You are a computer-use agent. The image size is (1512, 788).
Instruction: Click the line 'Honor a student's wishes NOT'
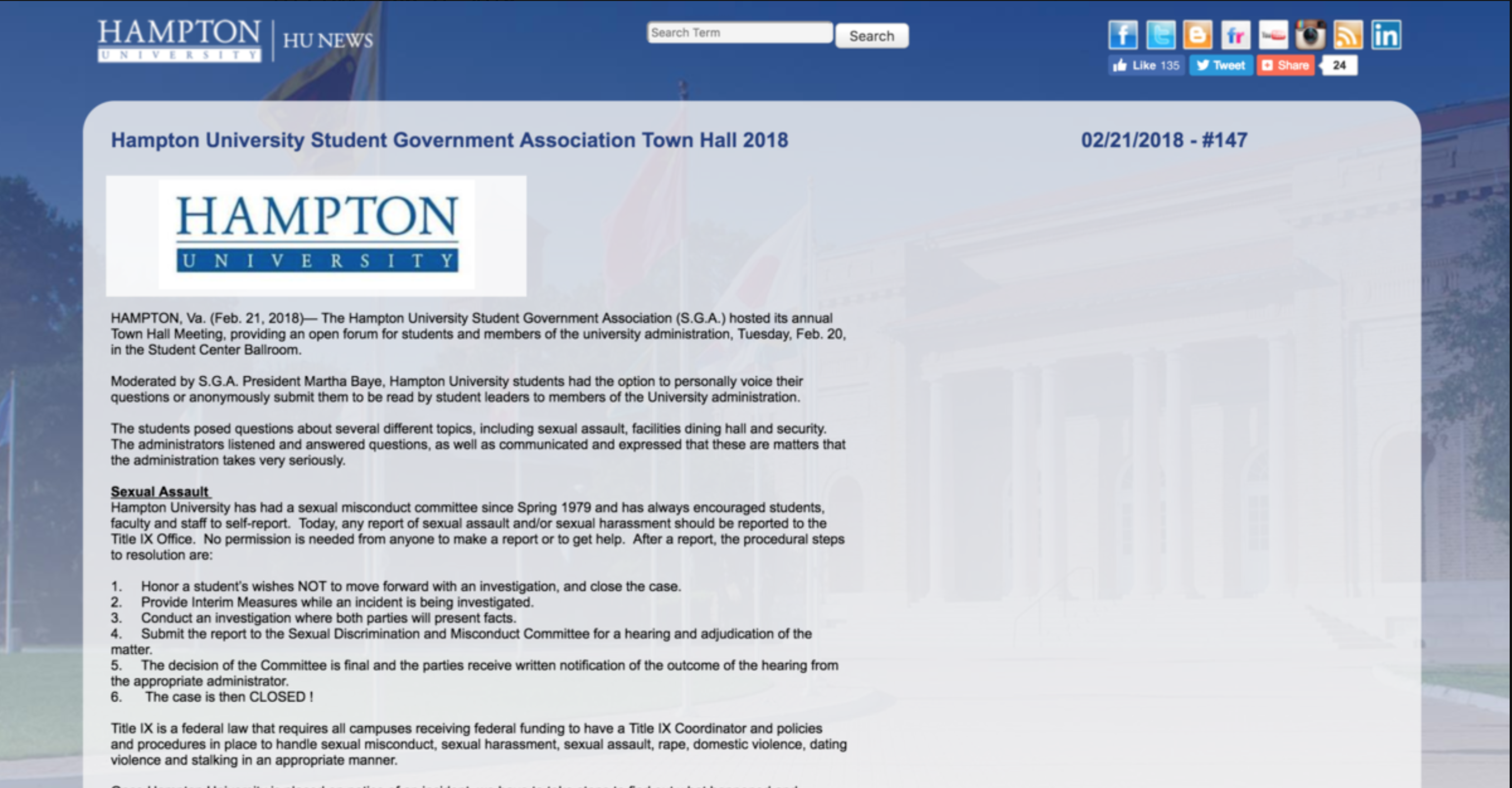pyautogui.click(x=411, y=586)
